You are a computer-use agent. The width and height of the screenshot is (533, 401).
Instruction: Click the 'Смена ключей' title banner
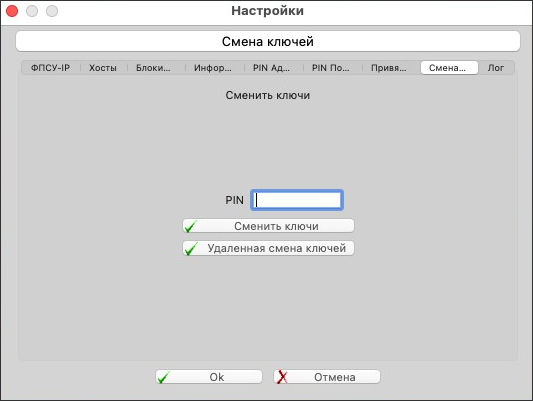coord(268,41)
